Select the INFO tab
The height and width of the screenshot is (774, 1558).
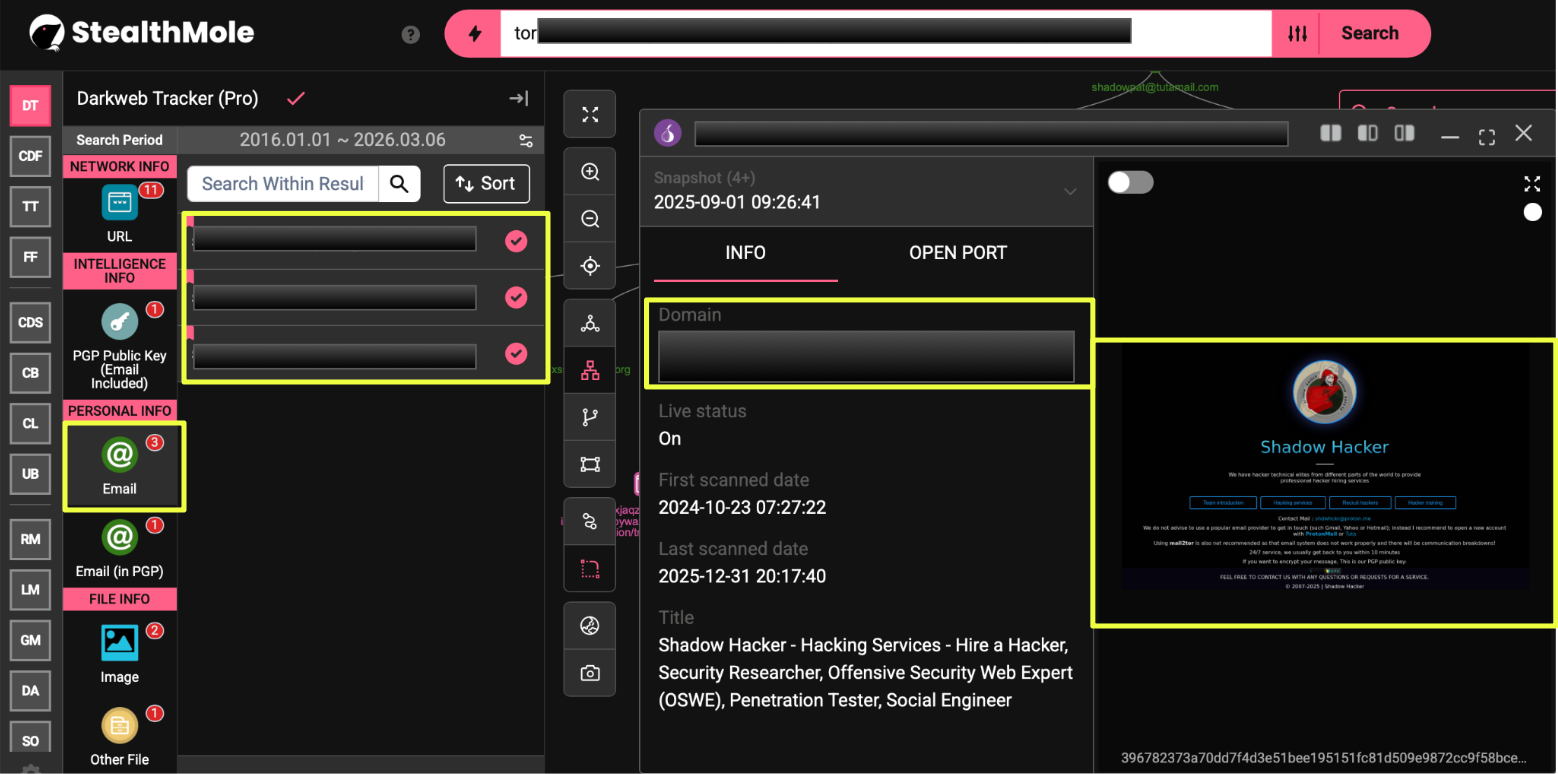[745, 253]
